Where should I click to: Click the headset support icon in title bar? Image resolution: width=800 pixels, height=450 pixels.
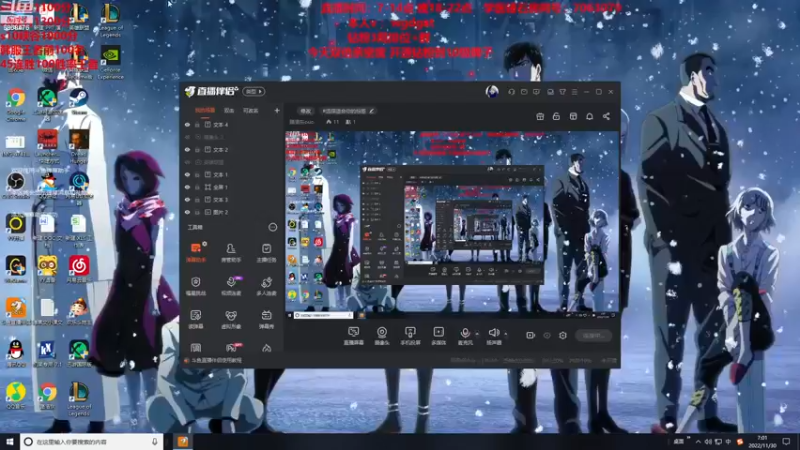[511, 92]
